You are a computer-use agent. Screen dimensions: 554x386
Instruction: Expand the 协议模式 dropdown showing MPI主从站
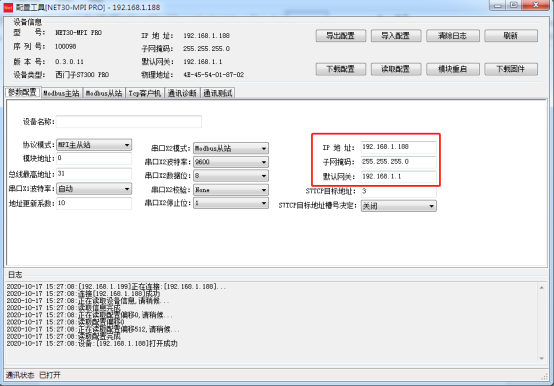click(94, 145)
